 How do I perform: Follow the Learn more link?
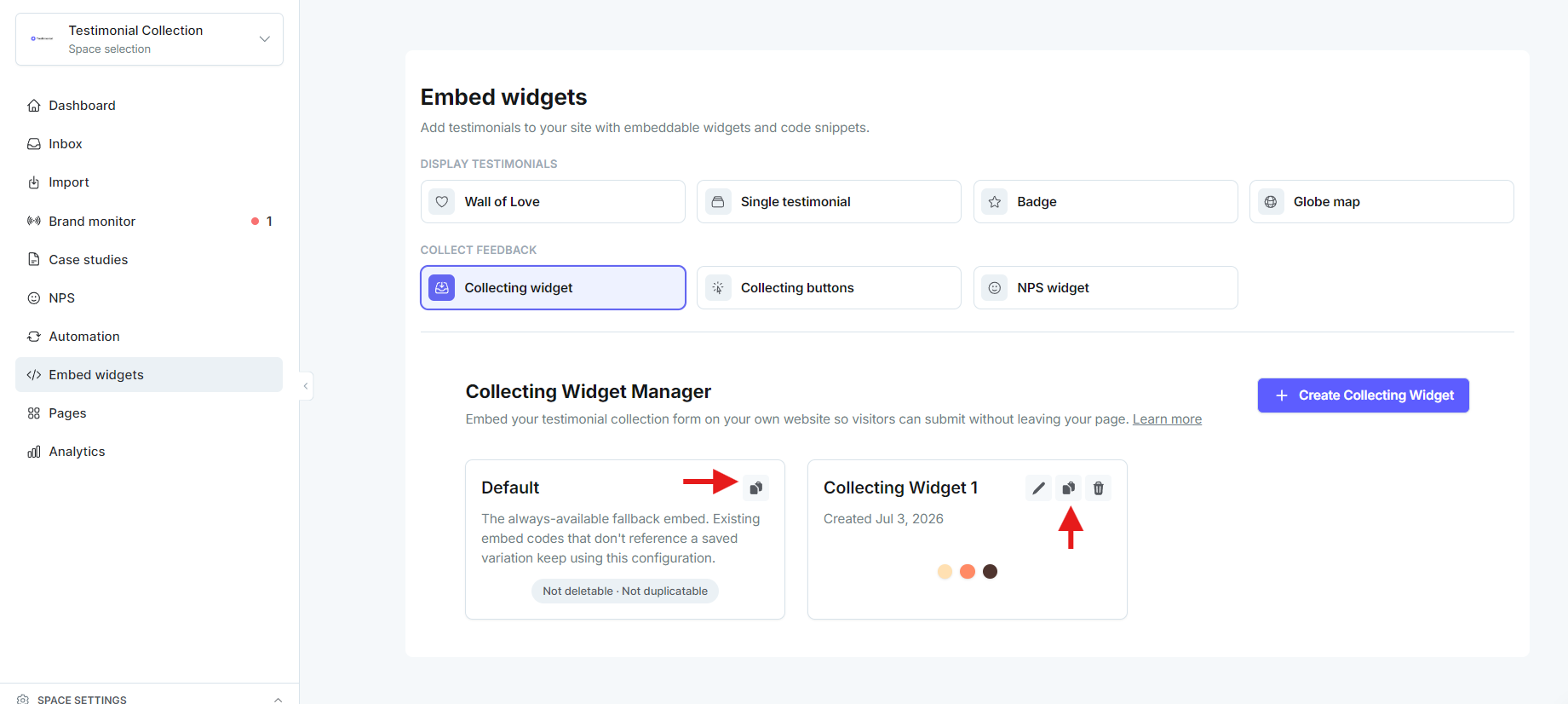tap(1167, 419)
